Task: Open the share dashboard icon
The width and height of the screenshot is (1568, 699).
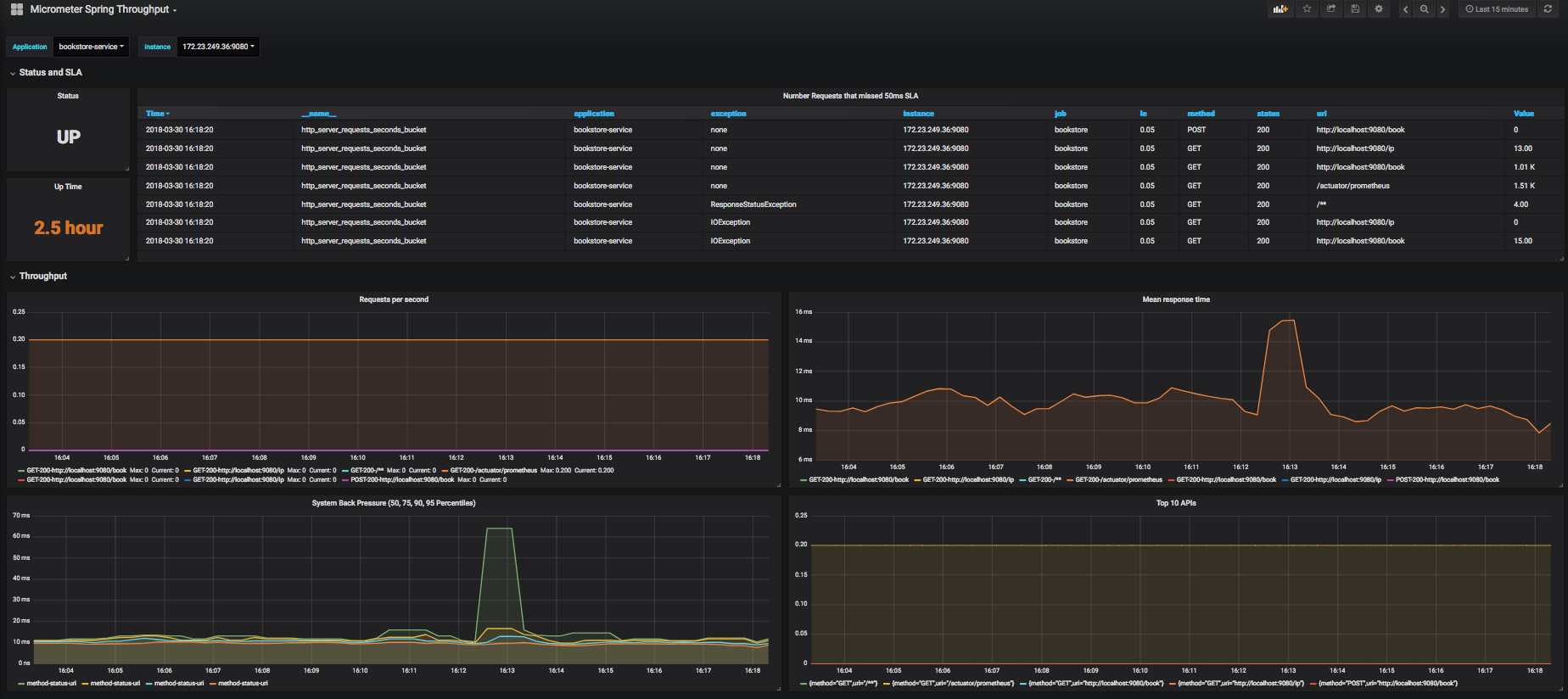Action: pos(1331,9)
